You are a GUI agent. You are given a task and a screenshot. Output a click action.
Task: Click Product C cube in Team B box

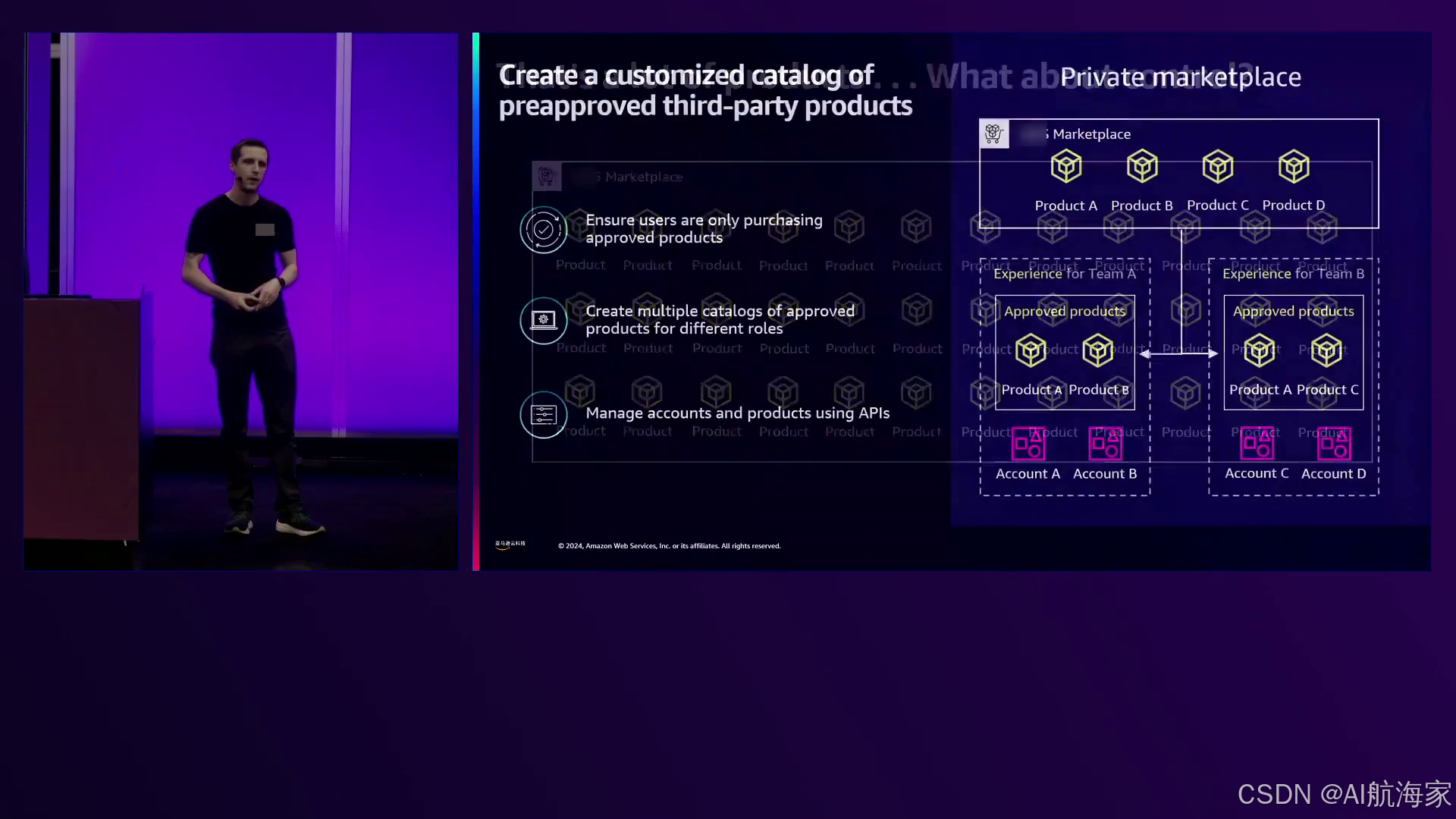click(x=1326, y=350)
